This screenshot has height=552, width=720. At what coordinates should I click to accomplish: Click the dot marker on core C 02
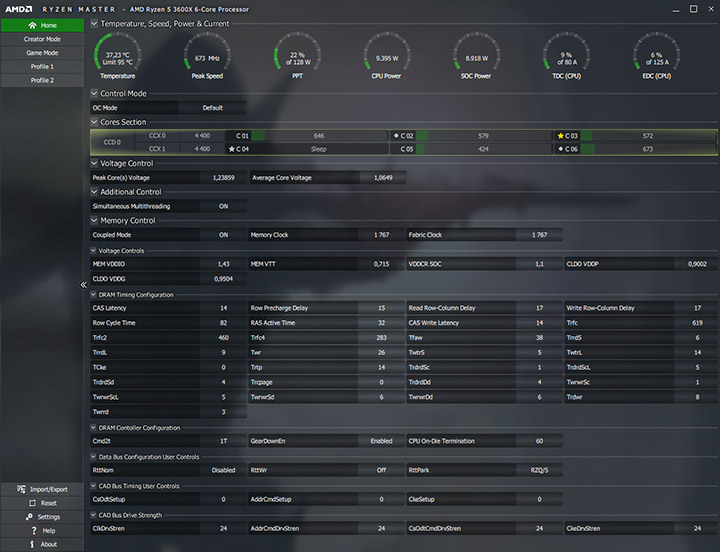point(396,136)
